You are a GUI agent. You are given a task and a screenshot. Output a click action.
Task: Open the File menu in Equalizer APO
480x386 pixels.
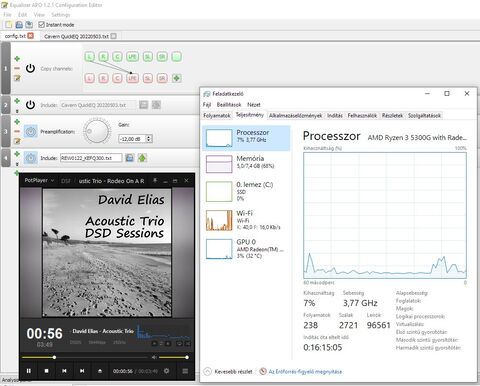coord(7,15)
